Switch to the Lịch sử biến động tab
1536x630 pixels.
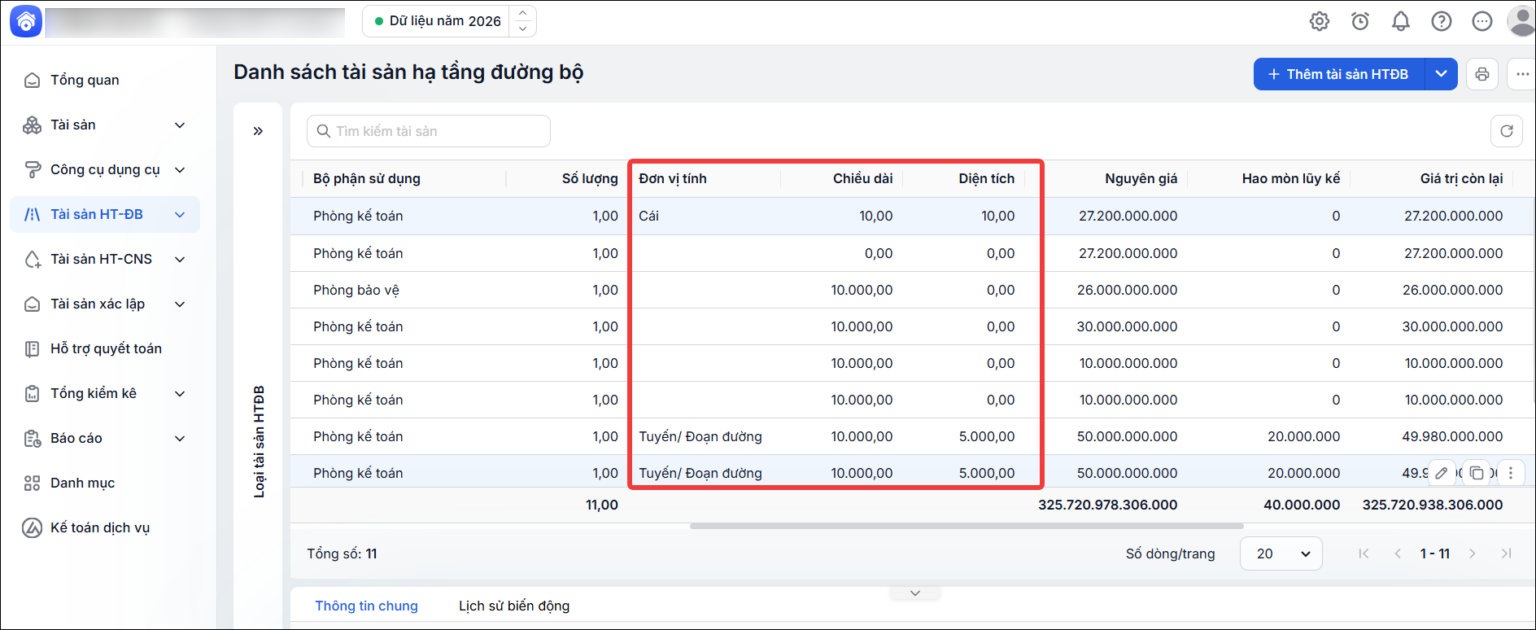tap(514, 606)
